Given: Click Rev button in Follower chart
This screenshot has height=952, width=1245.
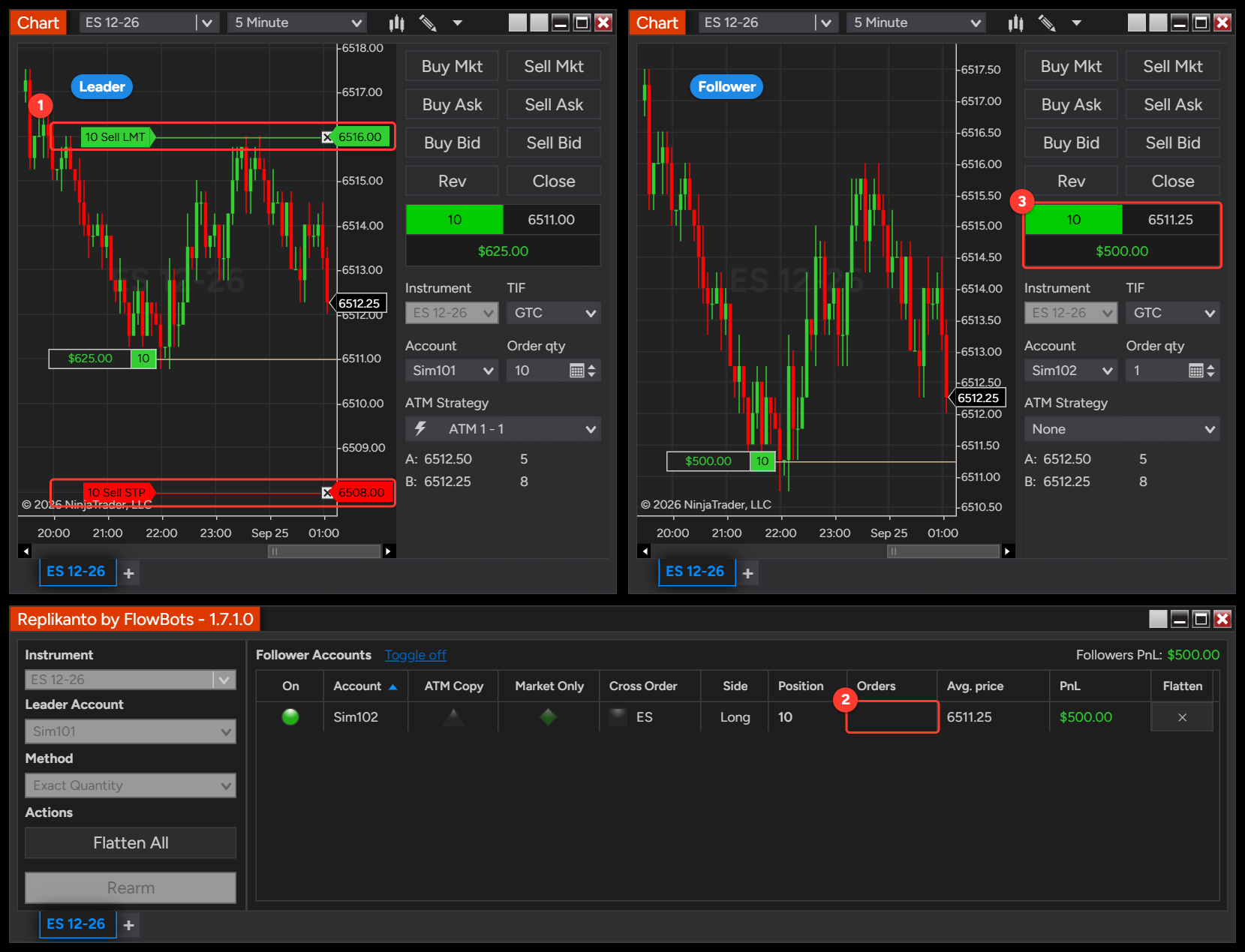Looking at the screenshot, I should pos(1071,182).
